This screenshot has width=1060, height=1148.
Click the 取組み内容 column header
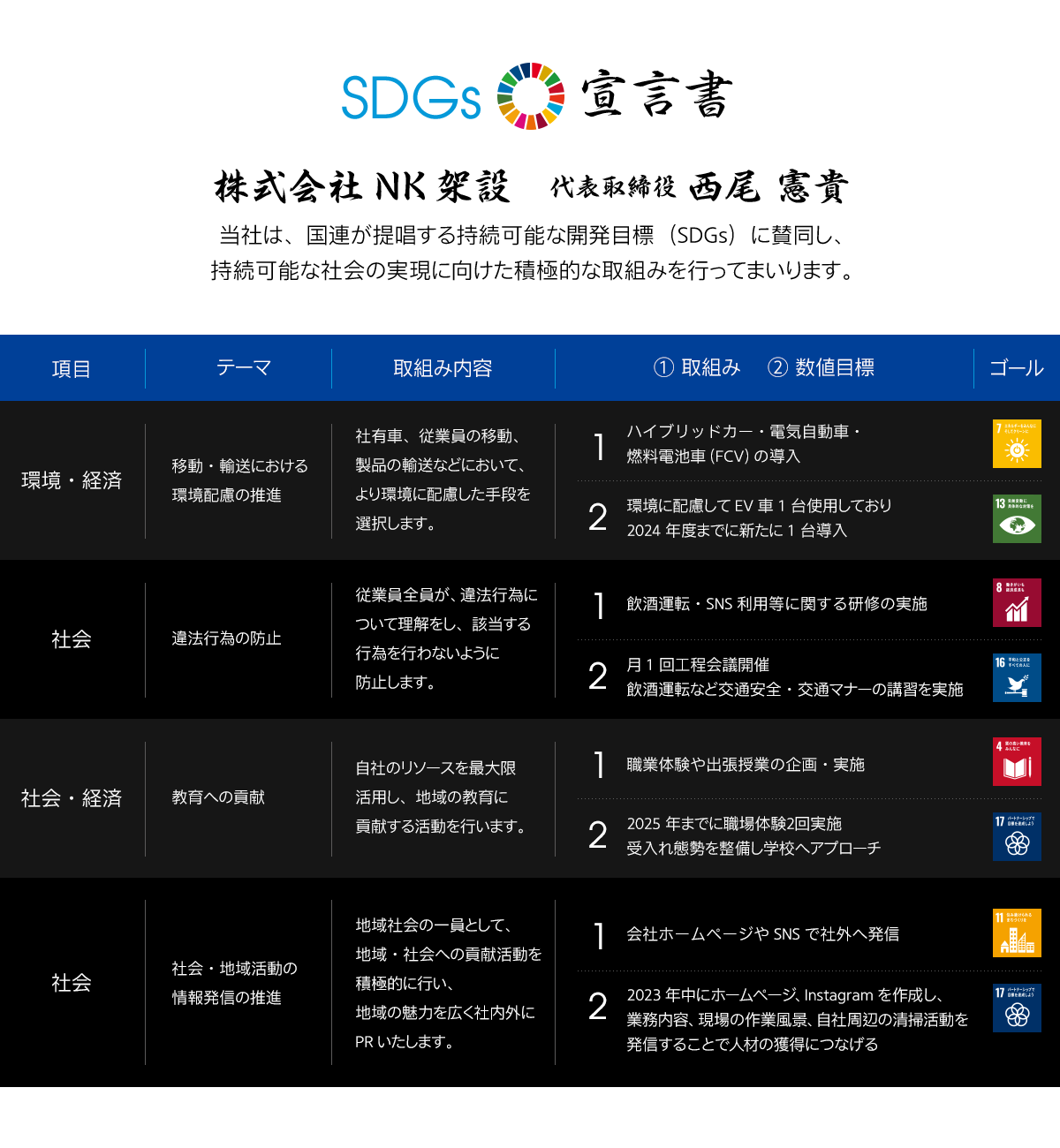tap(443, 368)
